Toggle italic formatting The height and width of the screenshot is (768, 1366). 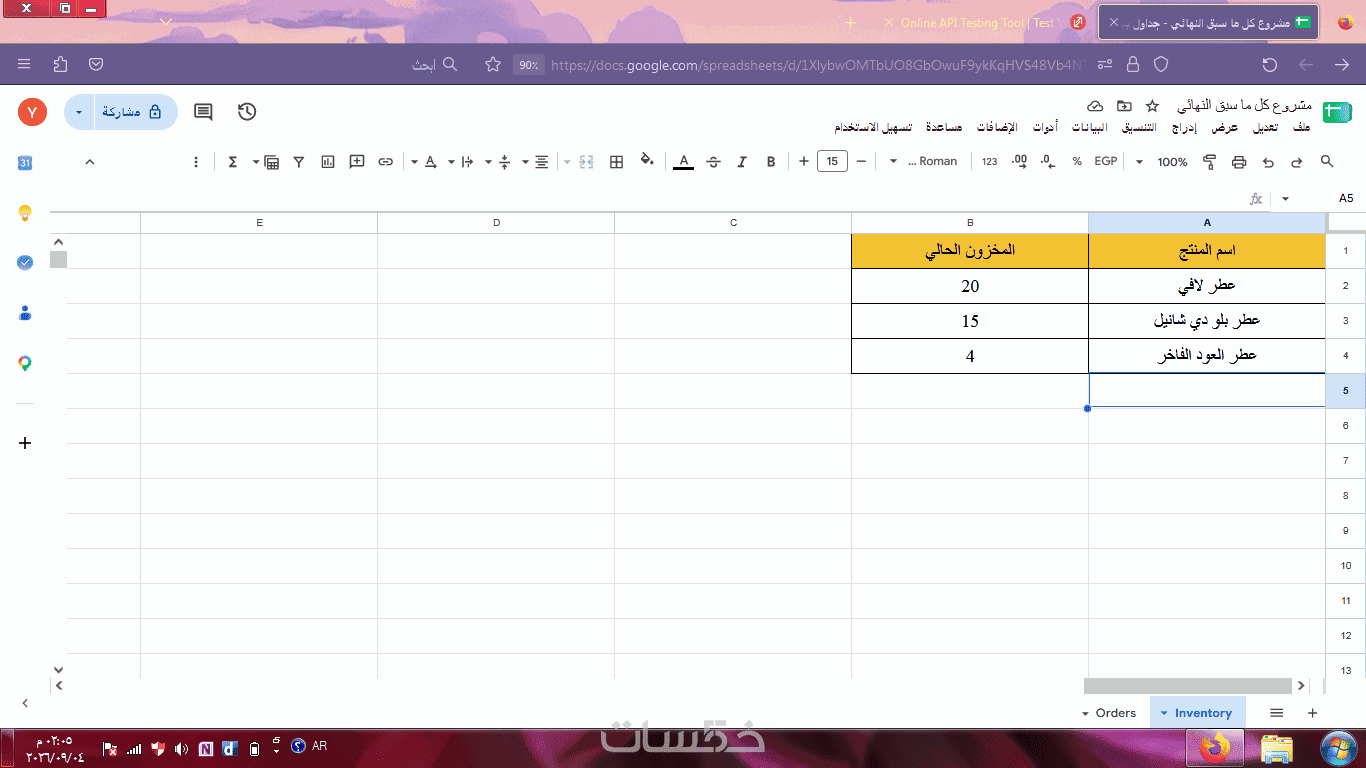742,162
